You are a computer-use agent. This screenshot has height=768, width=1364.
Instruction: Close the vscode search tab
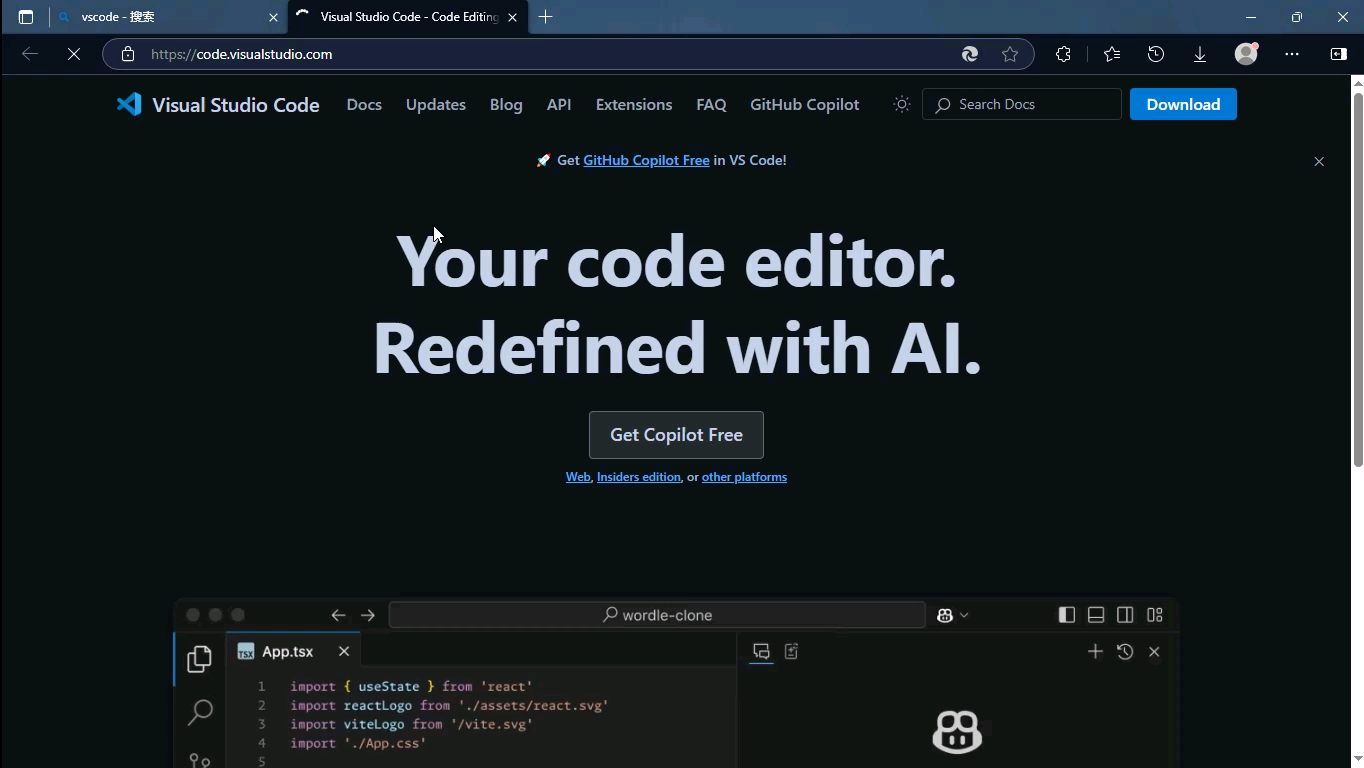273,17
